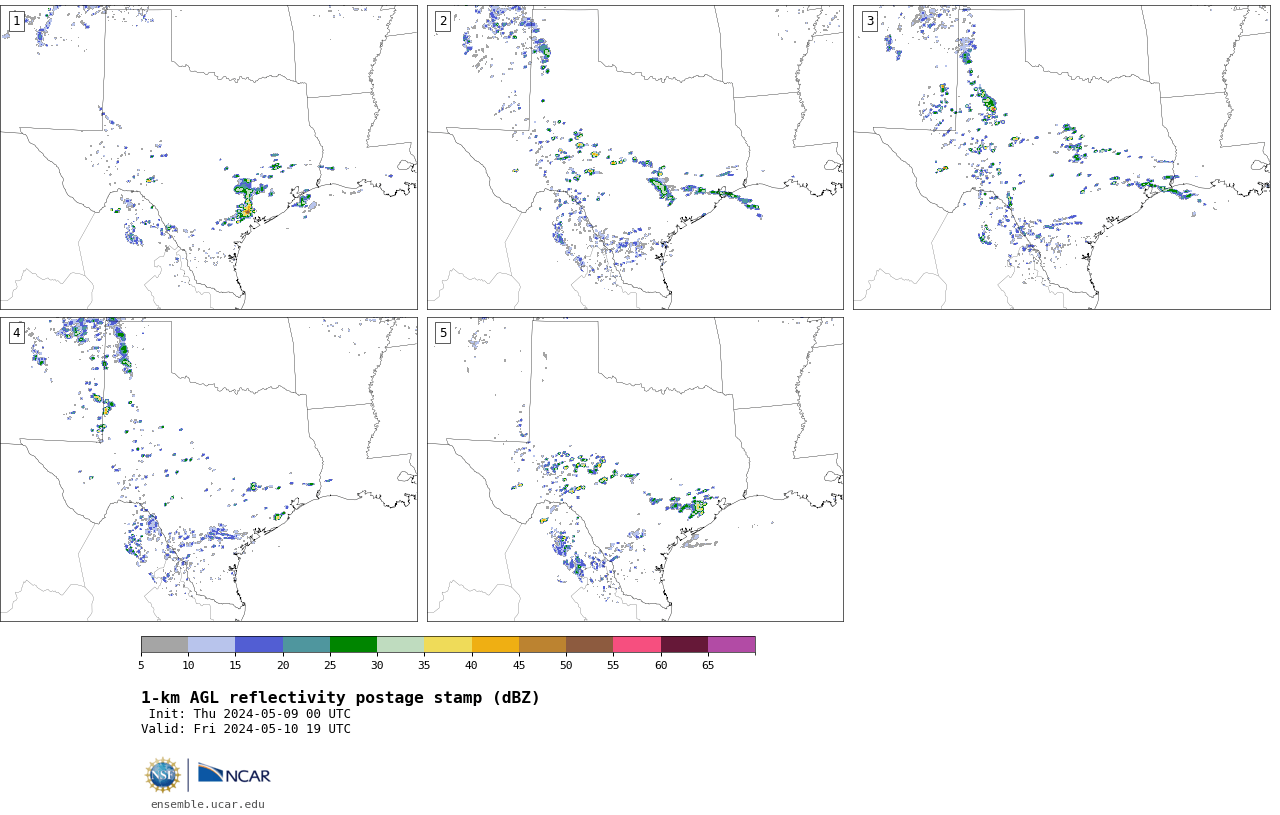Click the colorbar tick label '65'
This screenshot has height=815, width=1280.
pyautogui.click(x=708, y=665)
